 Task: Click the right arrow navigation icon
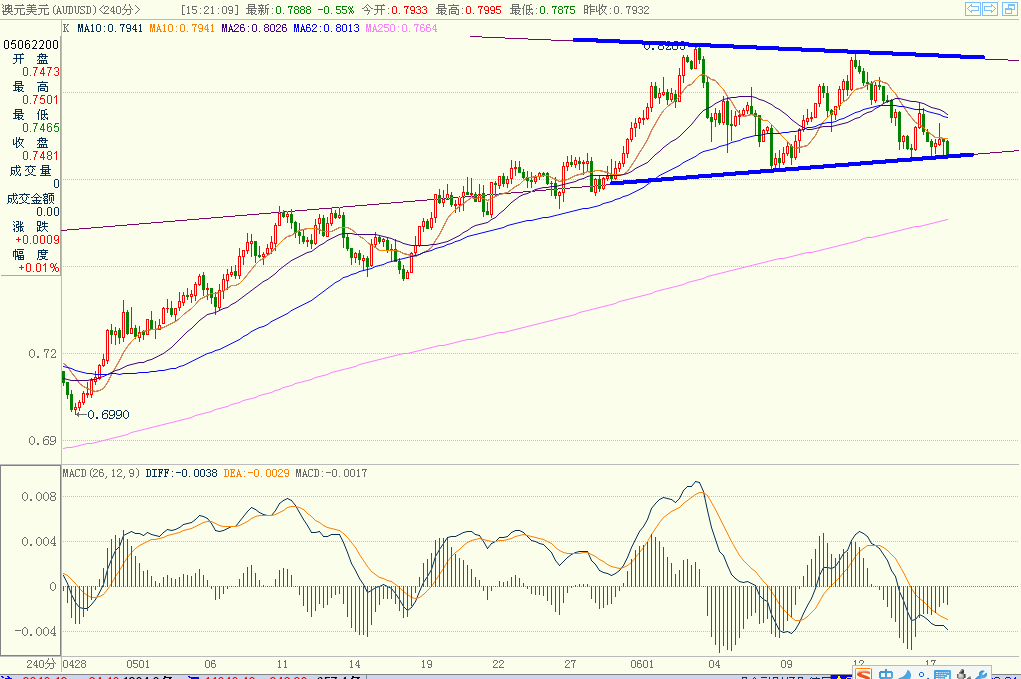[990, 8]
